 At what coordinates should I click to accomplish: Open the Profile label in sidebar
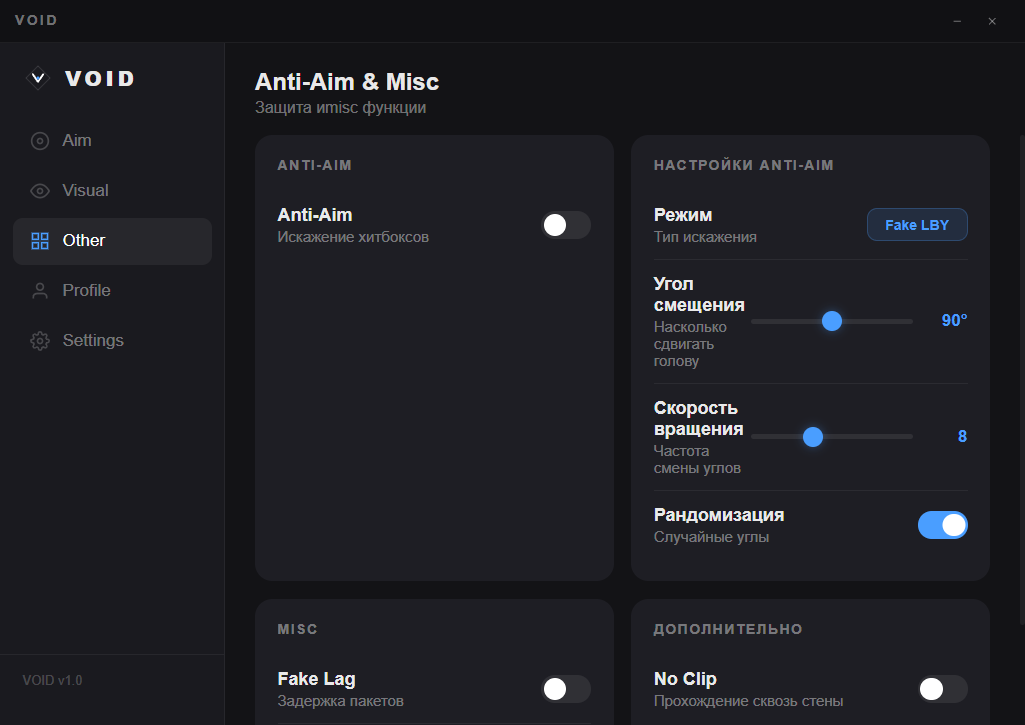(86, 290)
